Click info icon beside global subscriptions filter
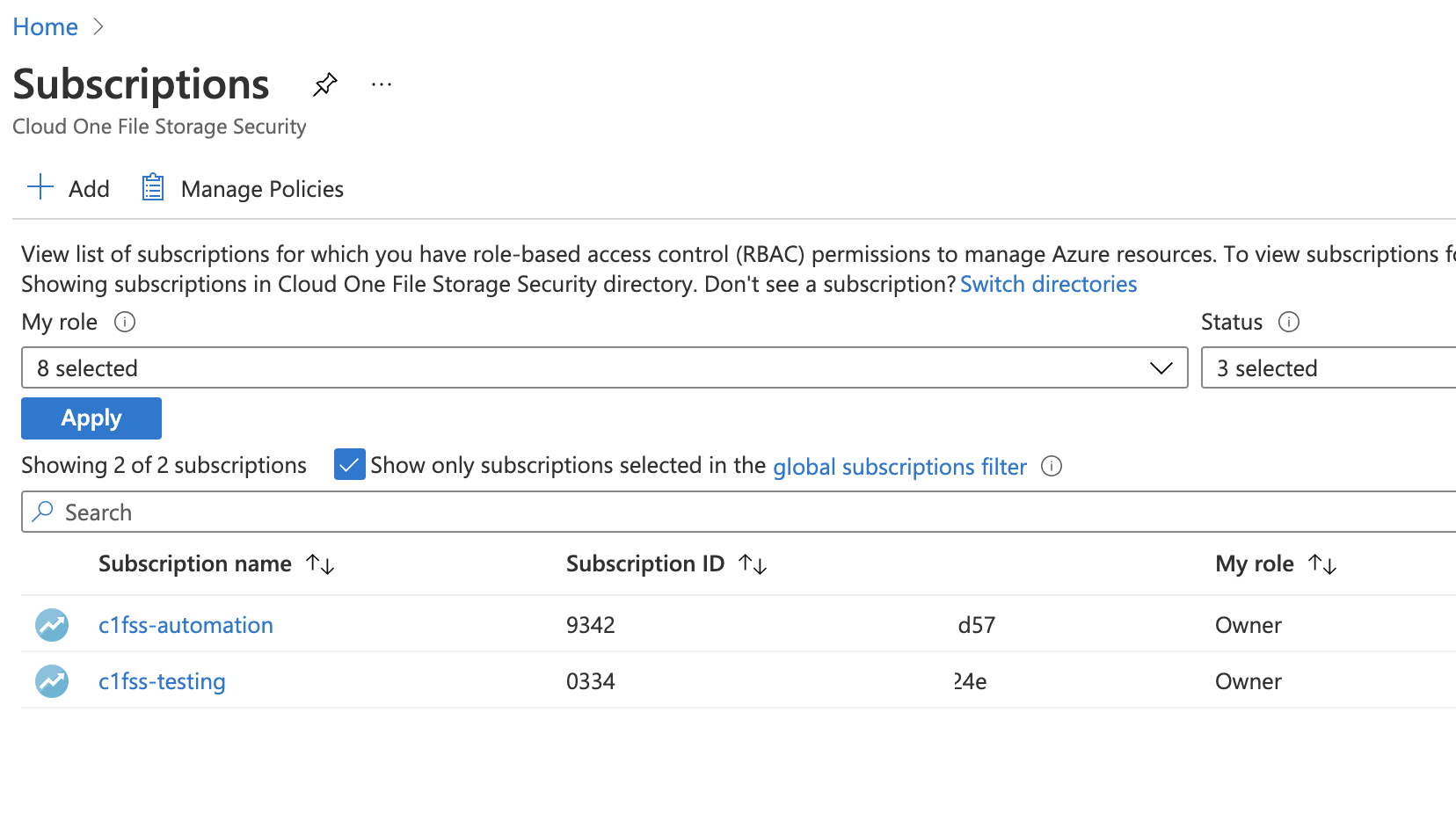 point(1051,466)
